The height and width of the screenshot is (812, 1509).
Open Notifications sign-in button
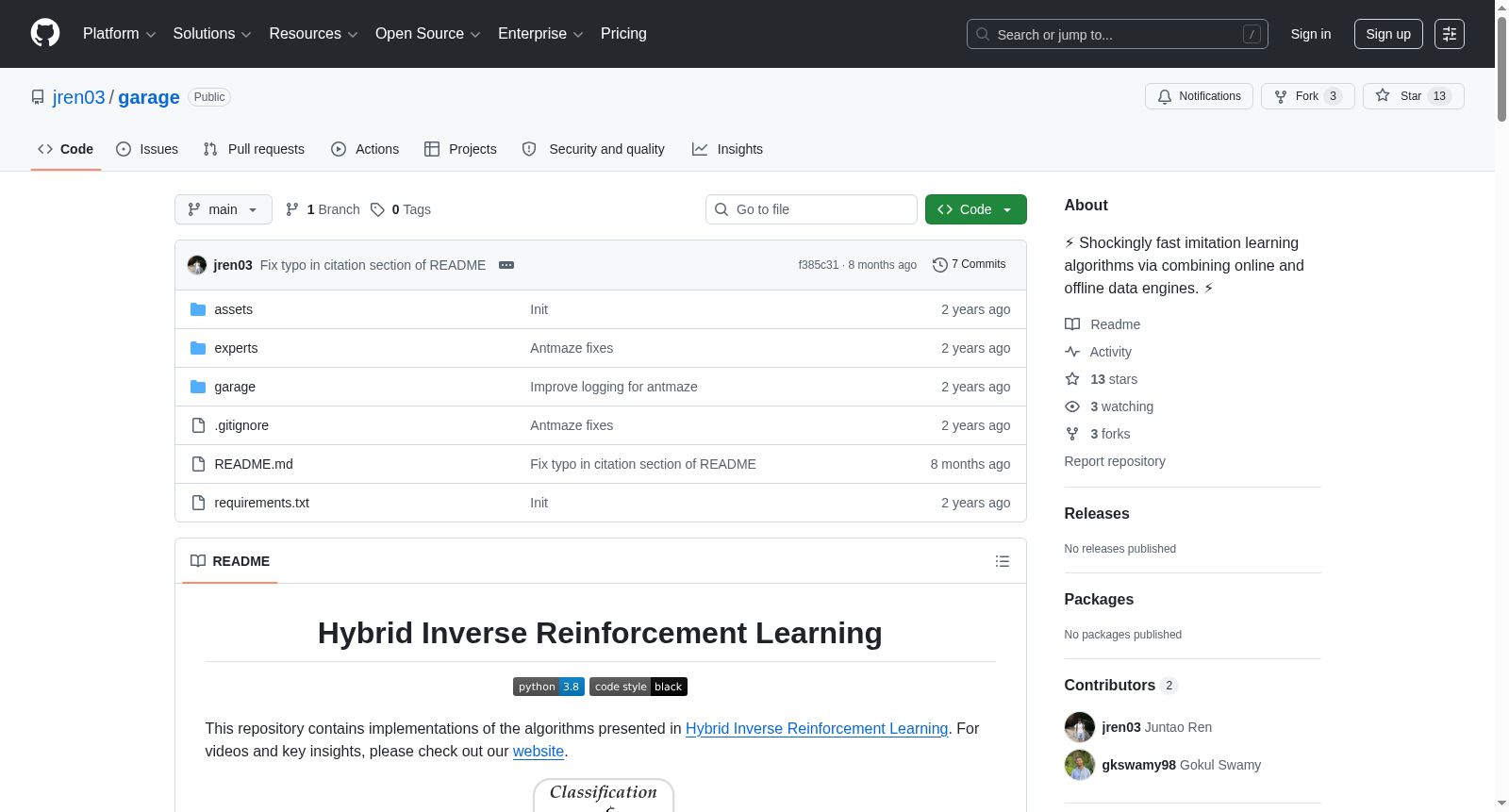click(1199, 96)
